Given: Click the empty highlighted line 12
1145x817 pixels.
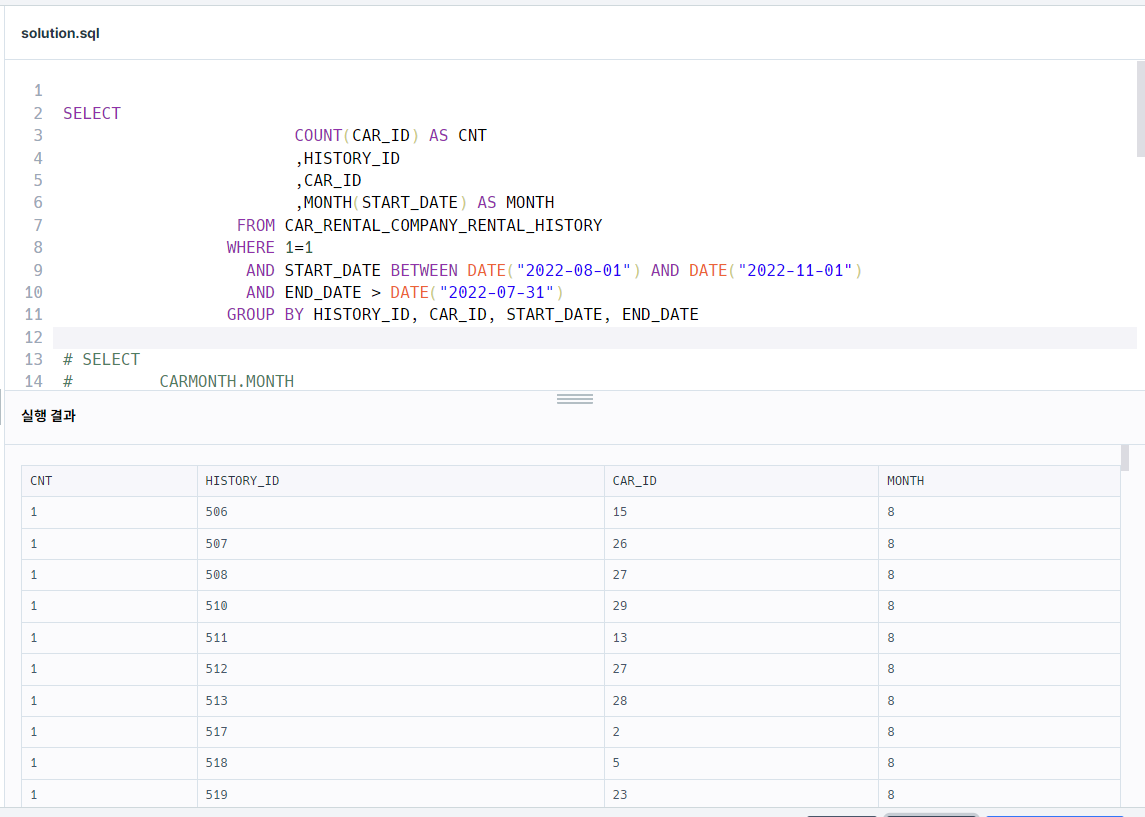Looking at the screenshot, I should (594, 337).
